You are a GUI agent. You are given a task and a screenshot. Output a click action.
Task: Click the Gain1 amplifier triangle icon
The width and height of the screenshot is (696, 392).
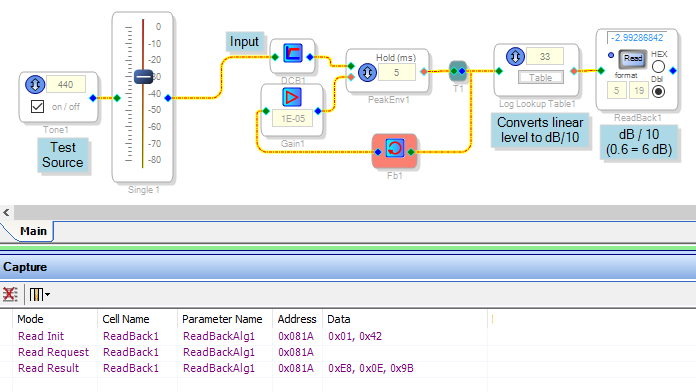[x=292, y=97]
